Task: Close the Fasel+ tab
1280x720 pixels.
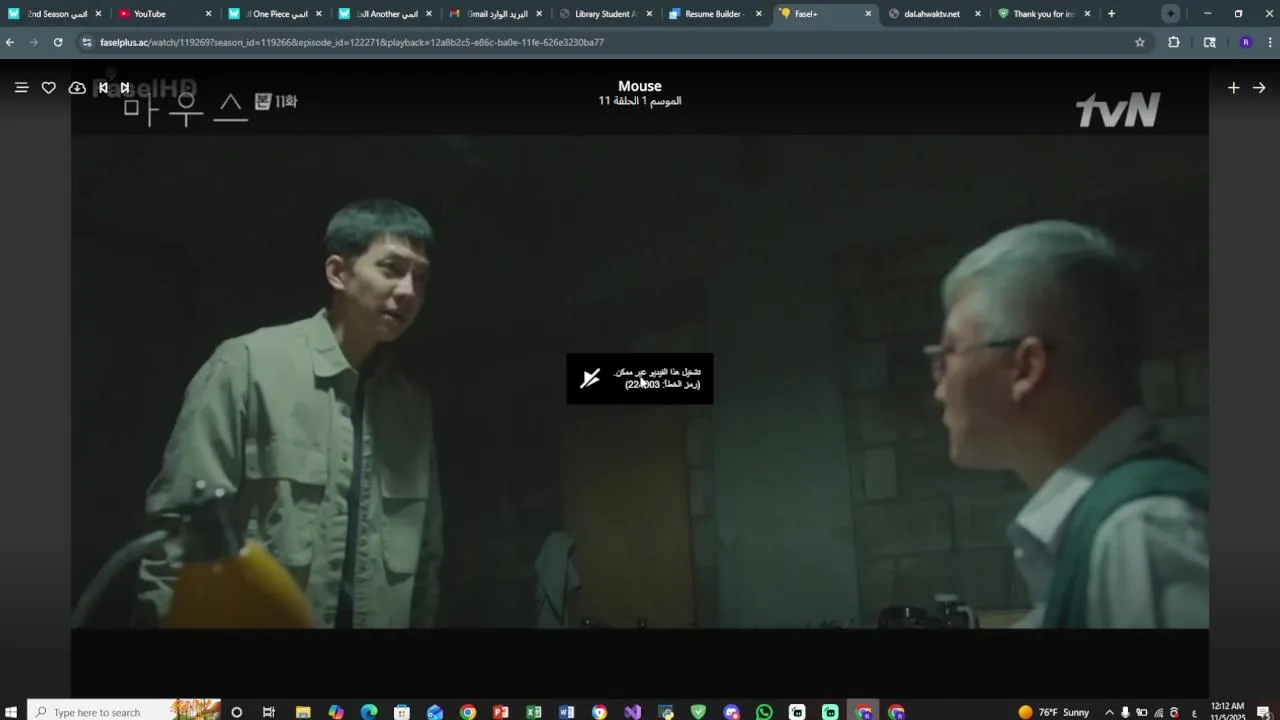Action: tap(868, 14)
